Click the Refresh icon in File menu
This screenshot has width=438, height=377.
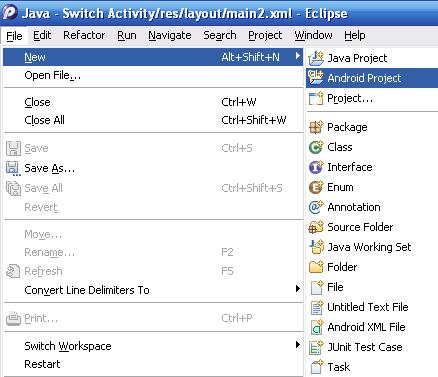click(13, 271)
